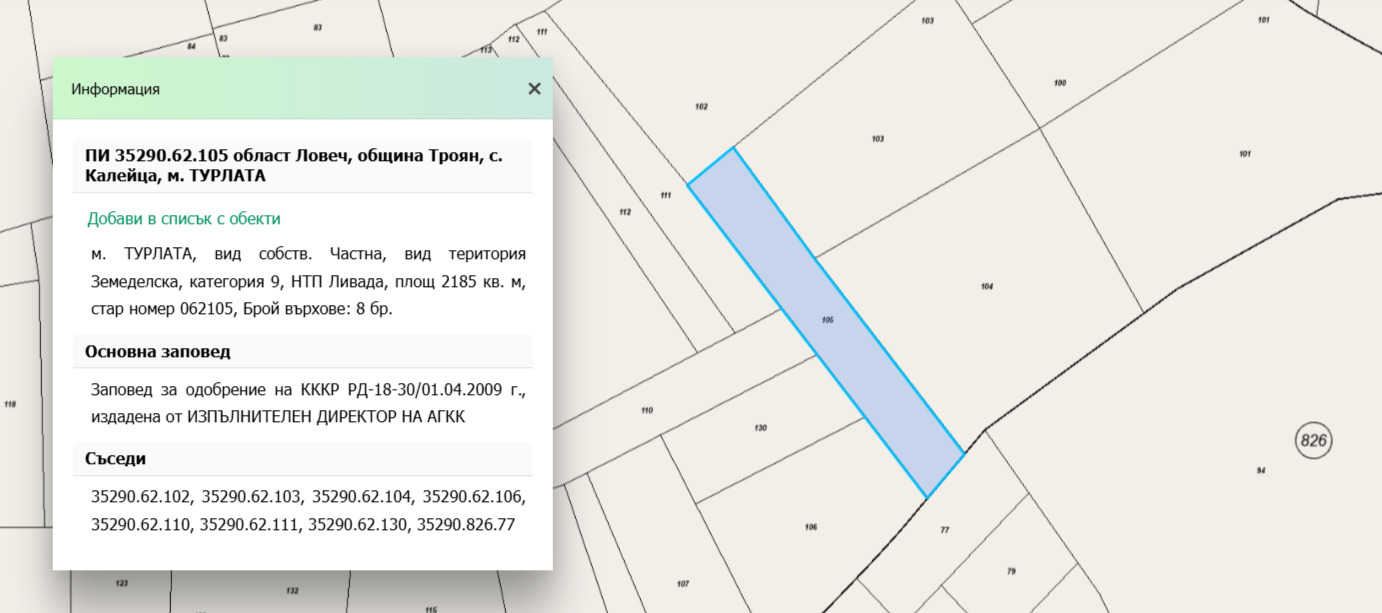
Task: Click parcel 79 on the map
Action: tap(1011, 571)
